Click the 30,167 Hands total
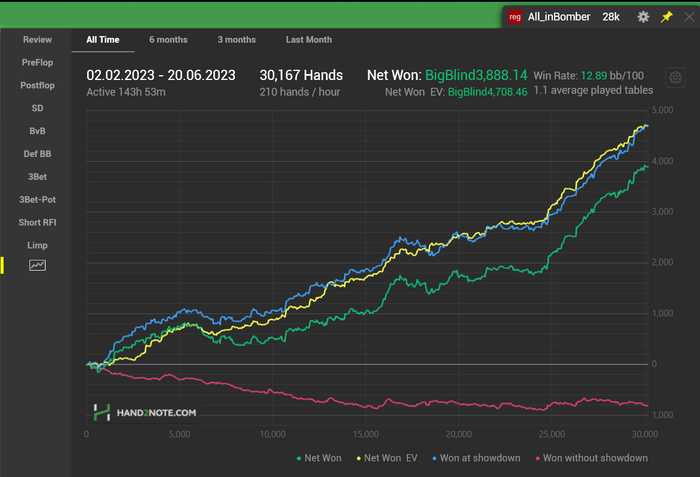 301,75
